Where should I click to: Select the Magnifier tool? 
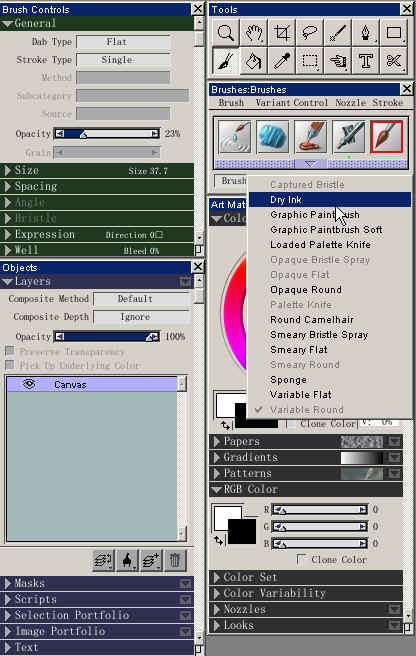tap(226, 33)
